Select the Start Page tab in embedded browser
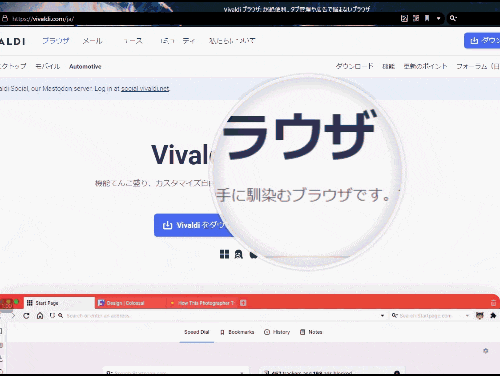Viewport: 500px width, 376px height. click(59, 303)
